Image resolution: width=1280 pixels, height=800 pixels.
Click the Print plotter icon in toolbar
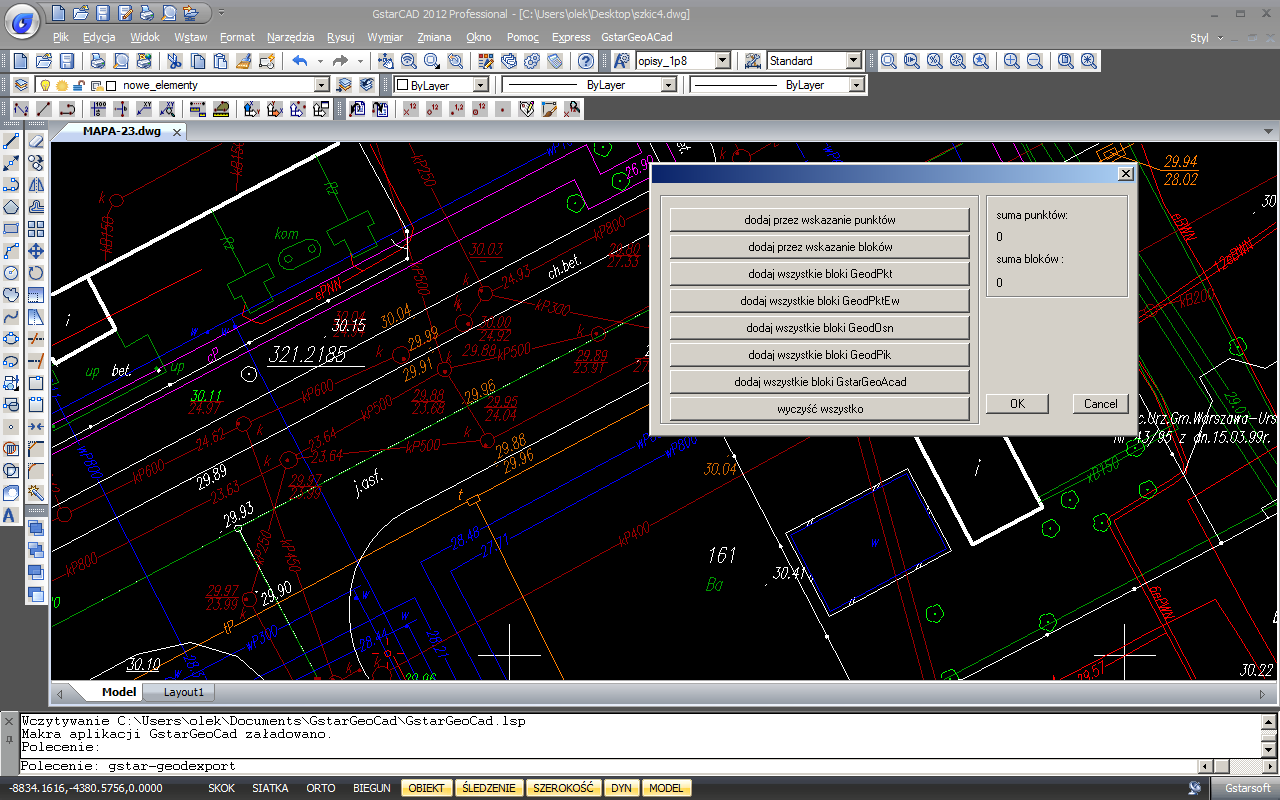[x=97, y=61]
